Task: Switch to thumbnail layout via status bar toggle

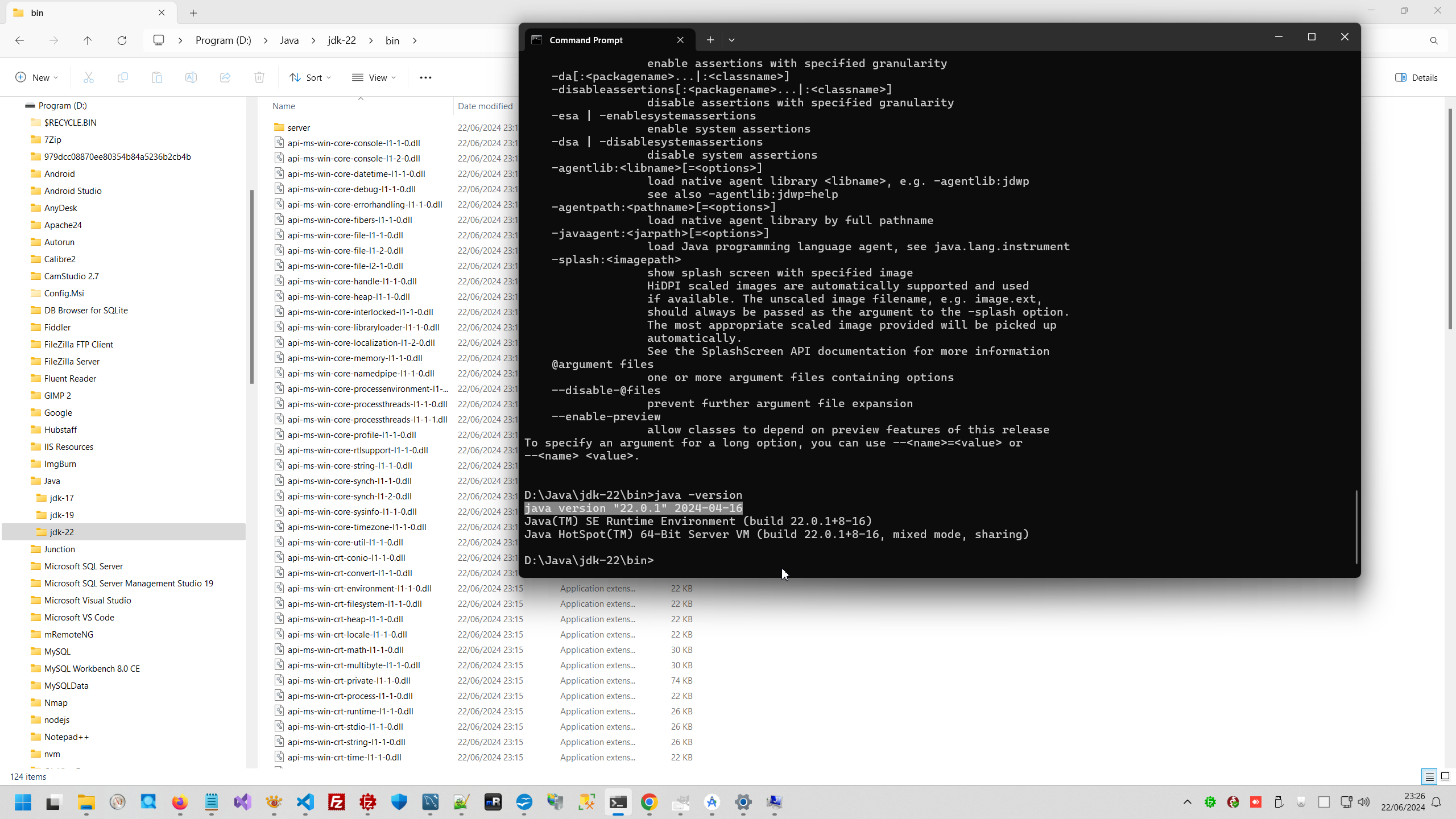Action: click(1445, 776)
